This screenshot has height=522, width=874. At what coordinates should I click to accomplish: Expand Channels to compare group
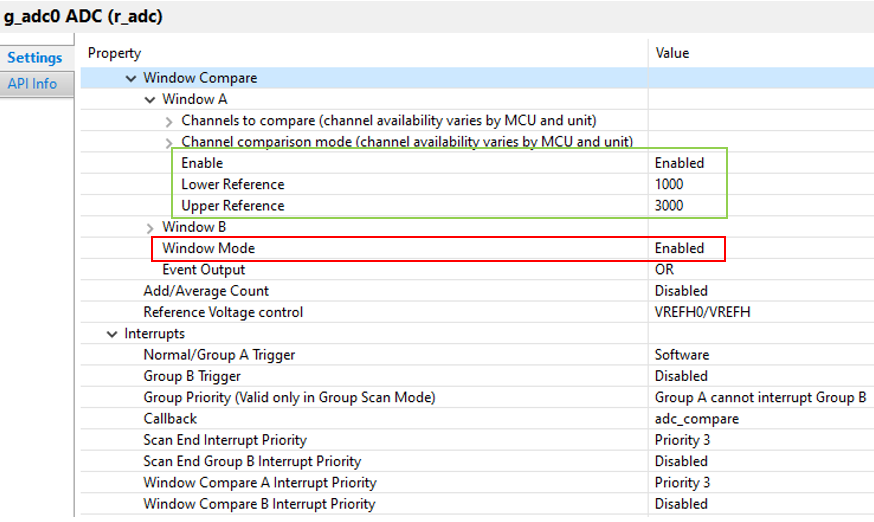tap(169, 122)
